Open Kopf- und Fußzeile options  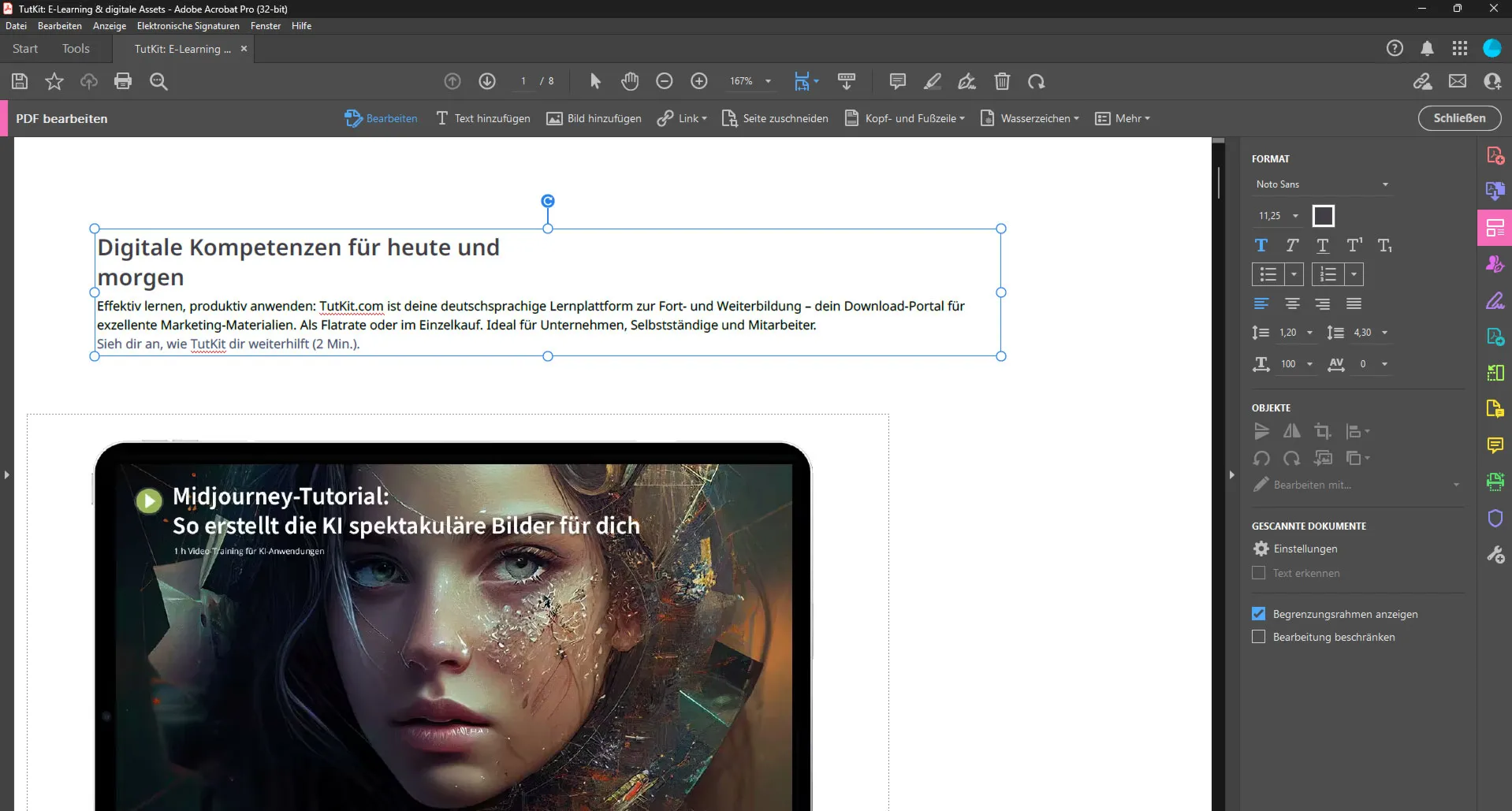[905, 118]
